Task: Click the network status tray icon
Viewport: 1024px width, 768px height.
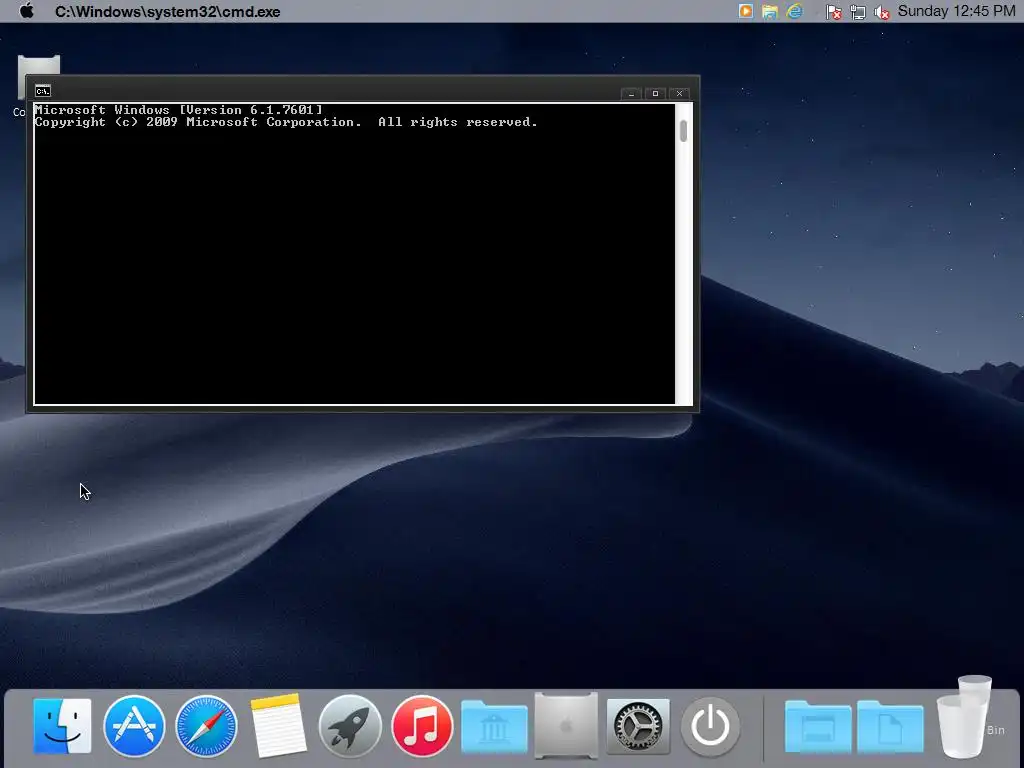Action: pos(857,12)
